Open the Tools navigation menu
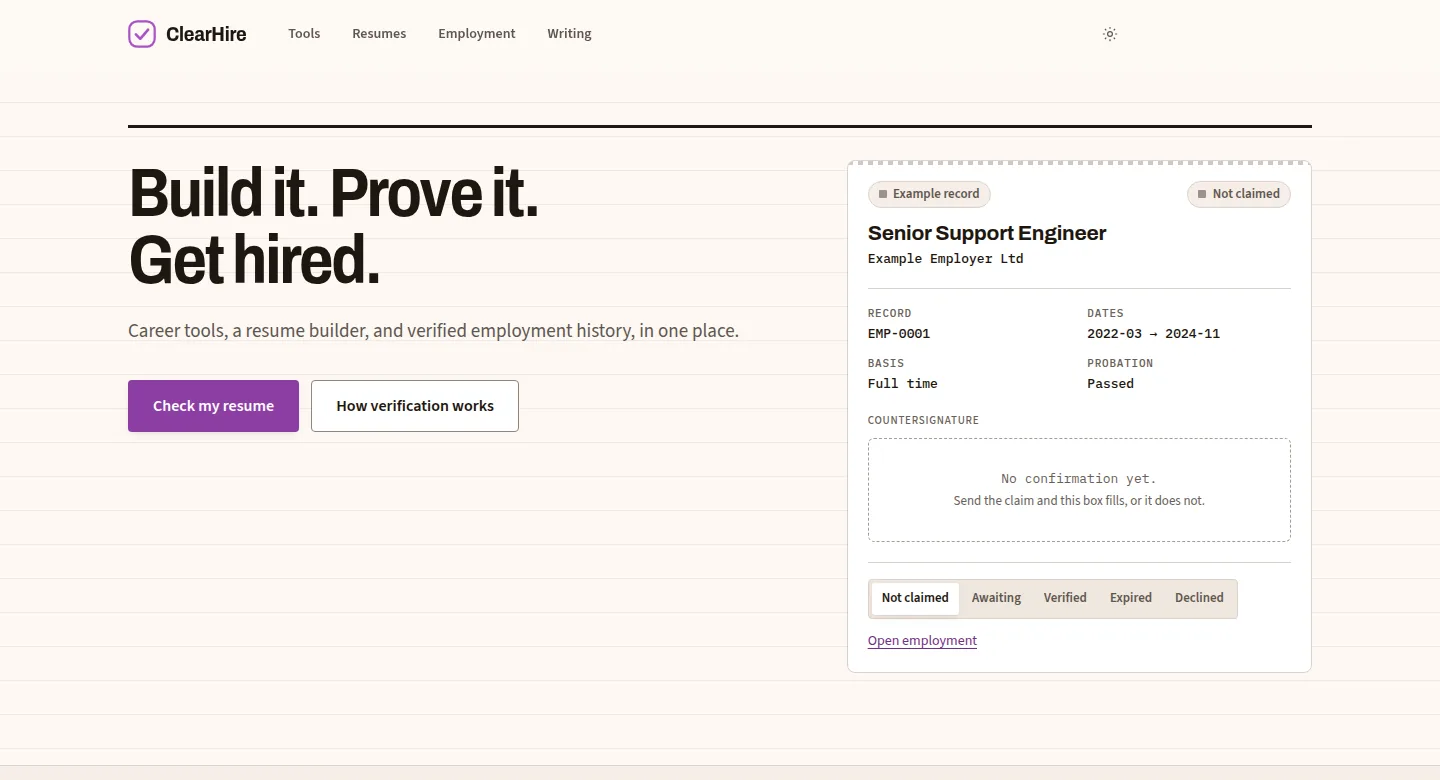The image size is (1440, 780). [x=304, y=34]
